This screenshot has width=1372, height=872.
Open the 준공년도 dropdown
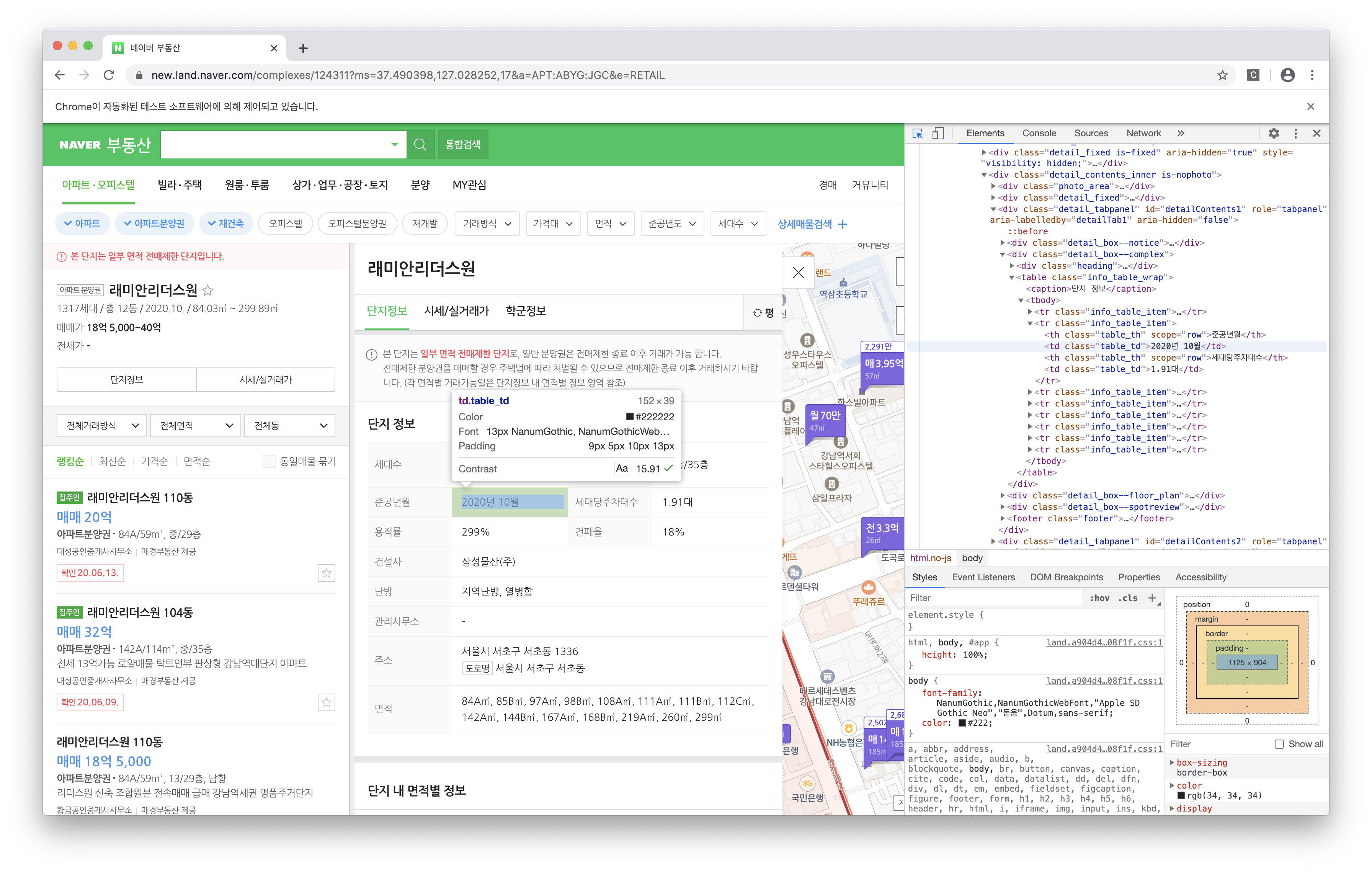(x=672, y=224)
